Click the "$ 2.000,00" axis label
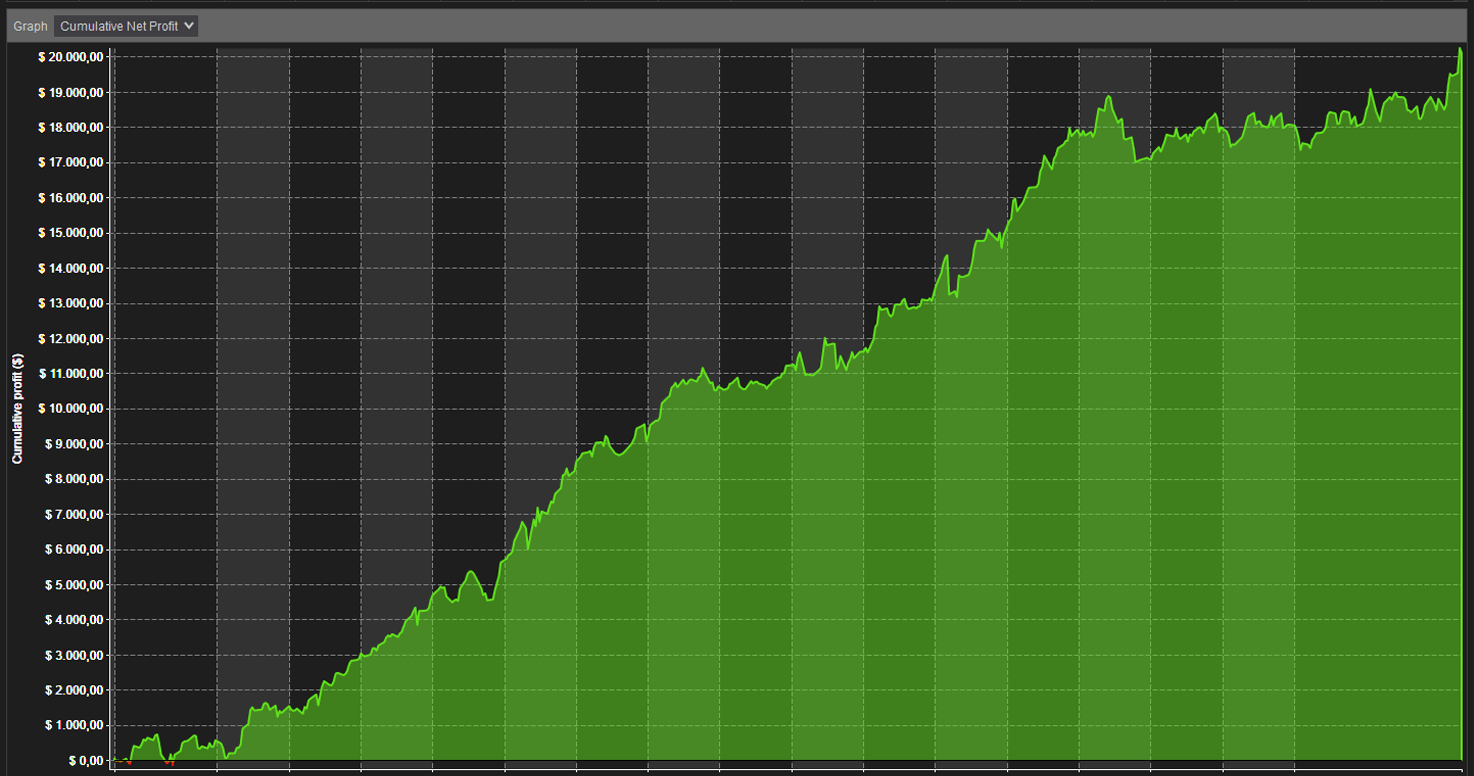This screenshot has width=1474, height=776. click(74, 690)
